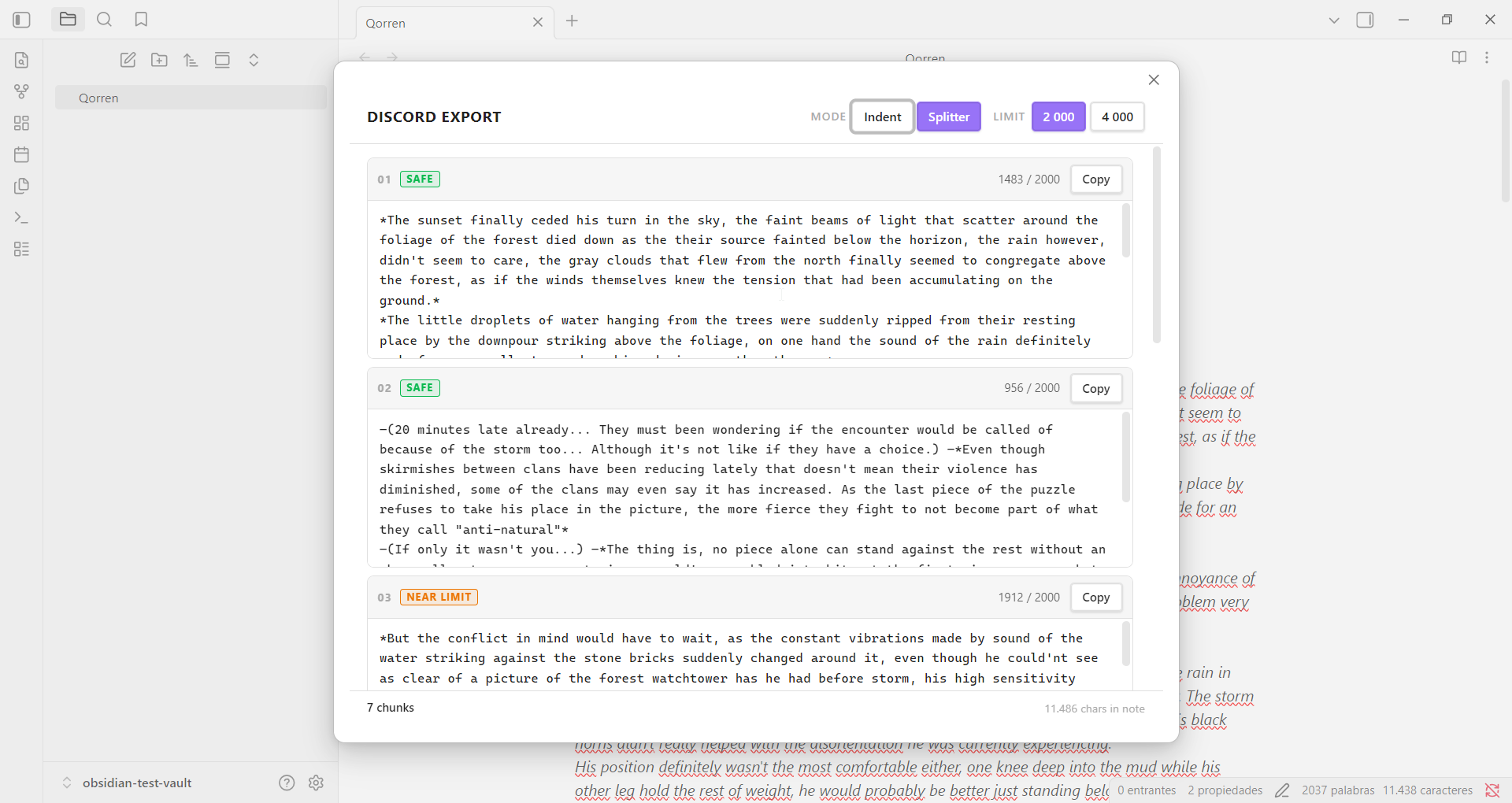Screen dimensions: 1512x803
Task: Close the Discord Export dialog
Action: point(1154,80)
